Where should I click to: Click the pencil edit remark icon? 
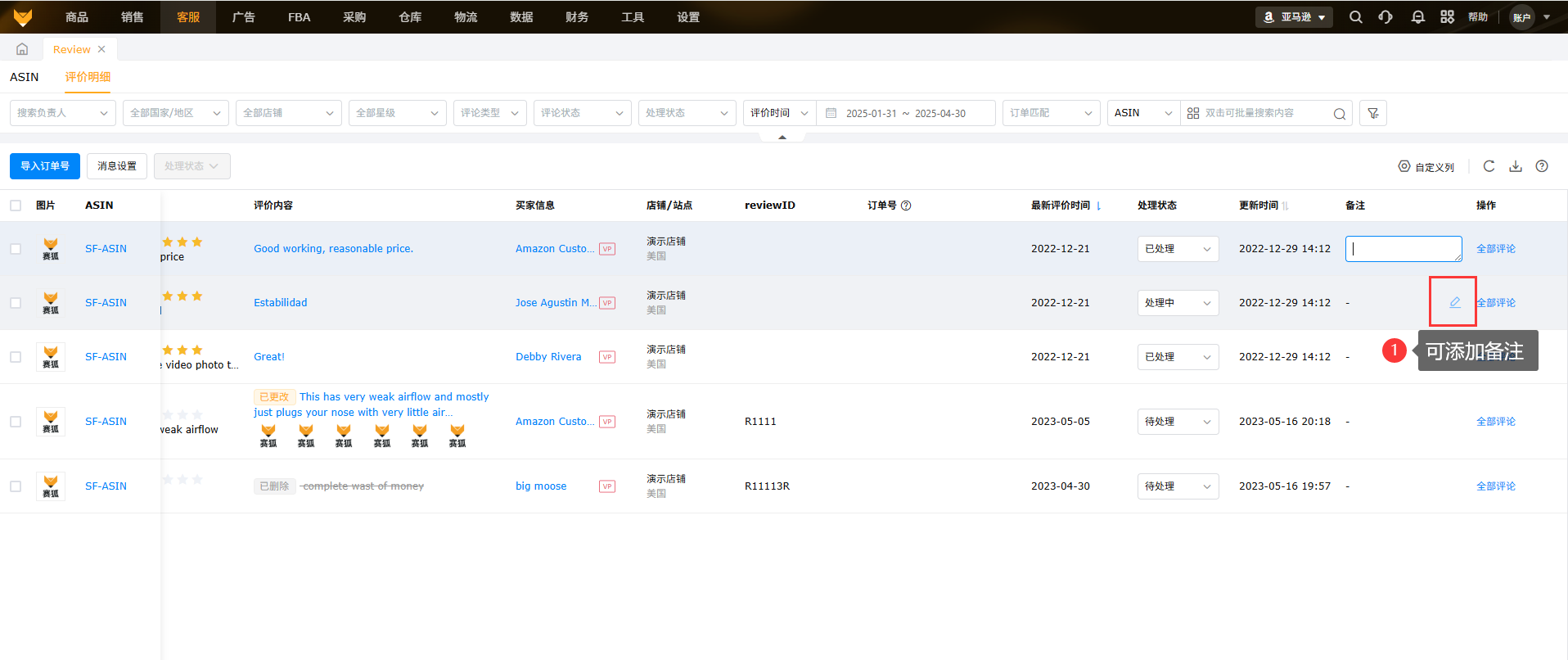pyautogui.click(x=1454, y=302)
